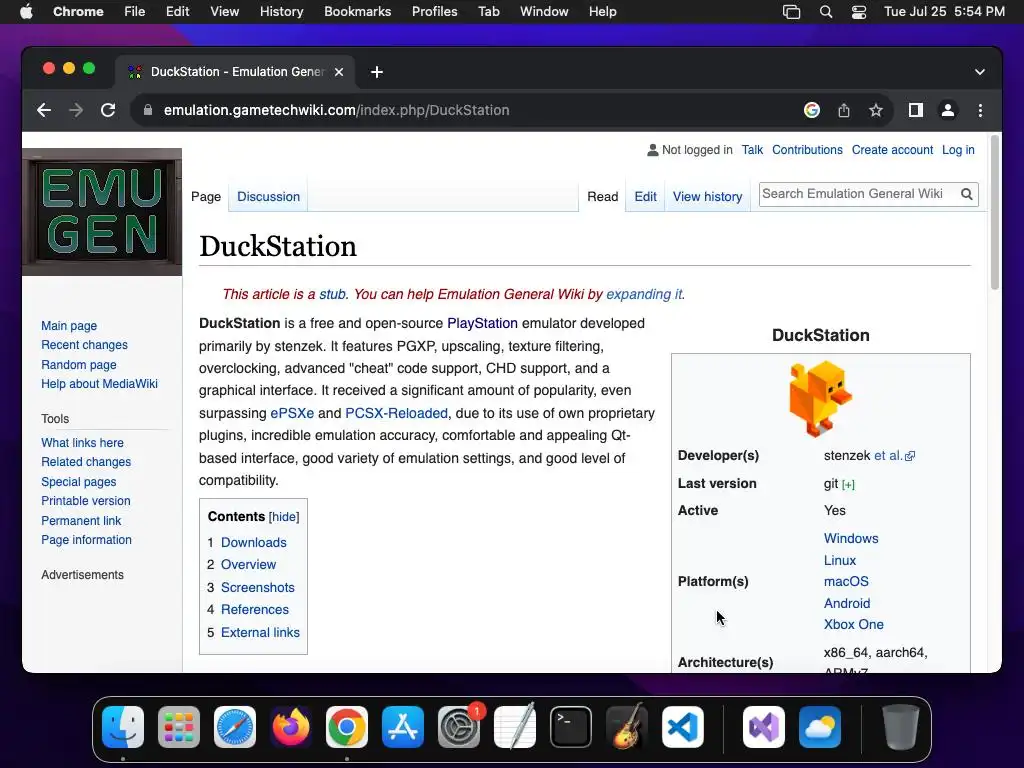This screenshot has width=1024, height=768.
Task: Switch to the Discussion tab
Action: pos(268,197)
